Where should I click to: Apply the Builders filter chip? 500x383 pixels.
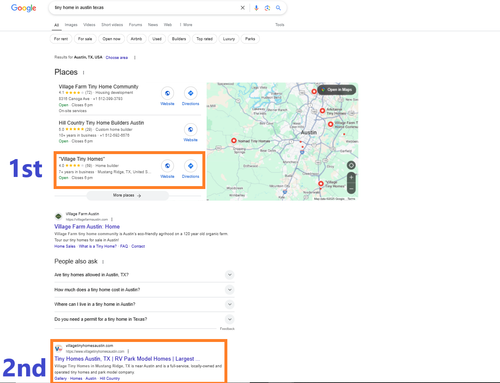[x=179, y=39]
